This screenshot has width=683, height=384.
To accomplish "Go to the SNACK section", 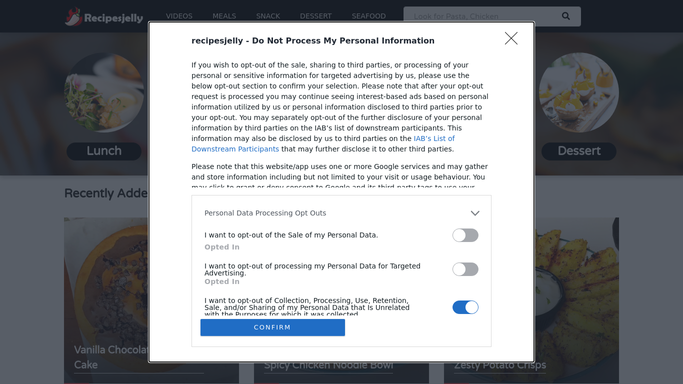I will [268, 16].
